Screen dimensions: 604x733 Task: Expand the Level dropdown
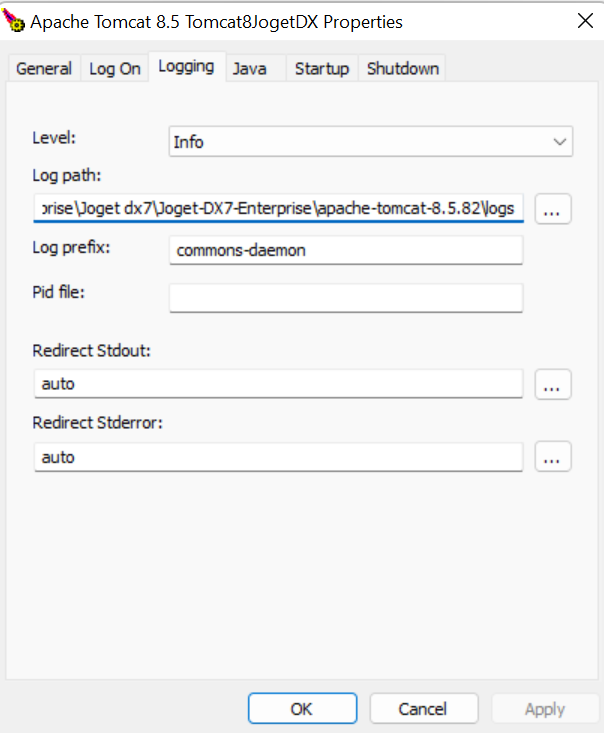560,142
